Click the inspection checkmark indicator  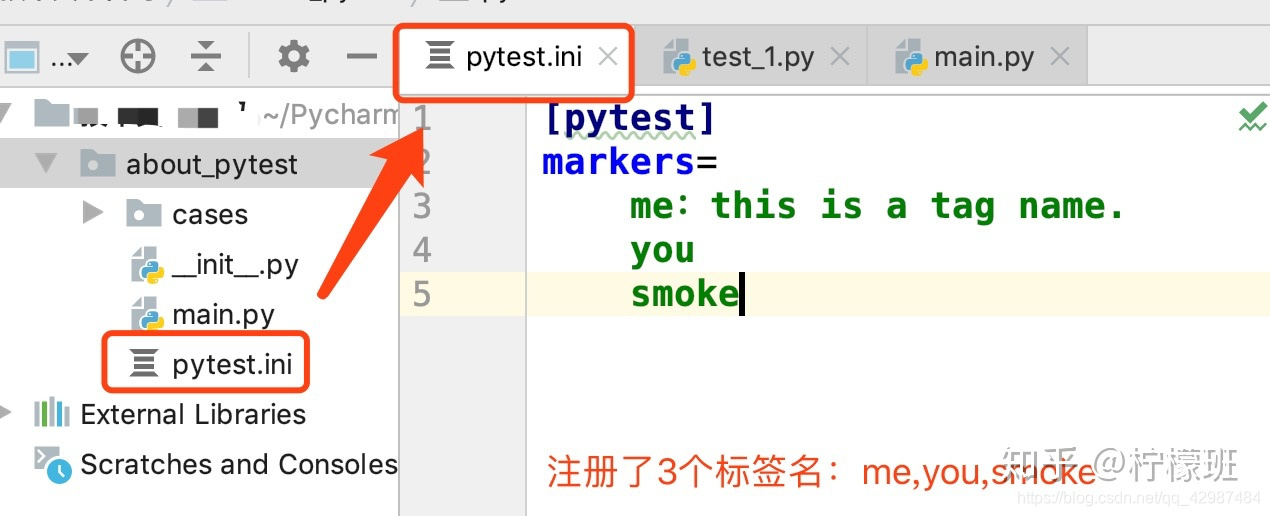coord(1253,118)
